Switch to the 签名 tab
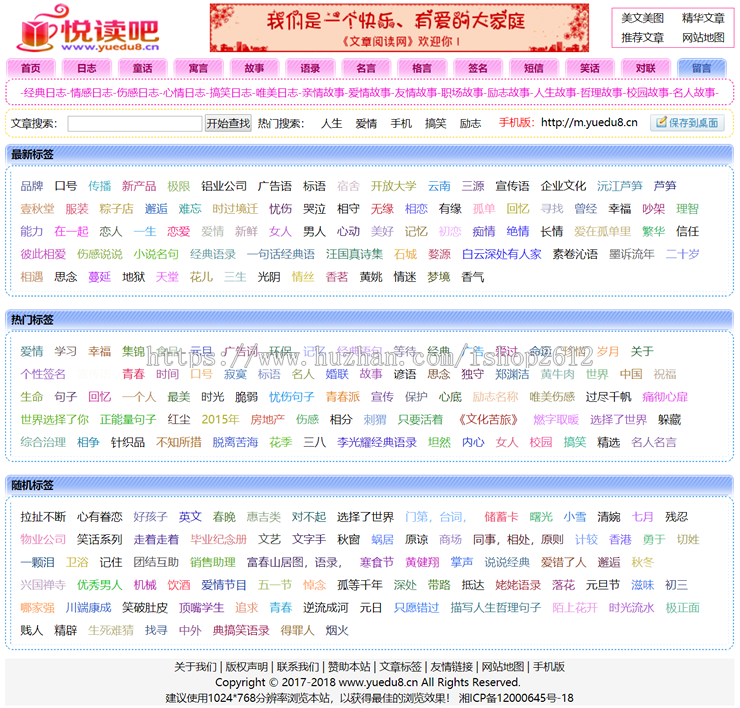 [478, 68]
